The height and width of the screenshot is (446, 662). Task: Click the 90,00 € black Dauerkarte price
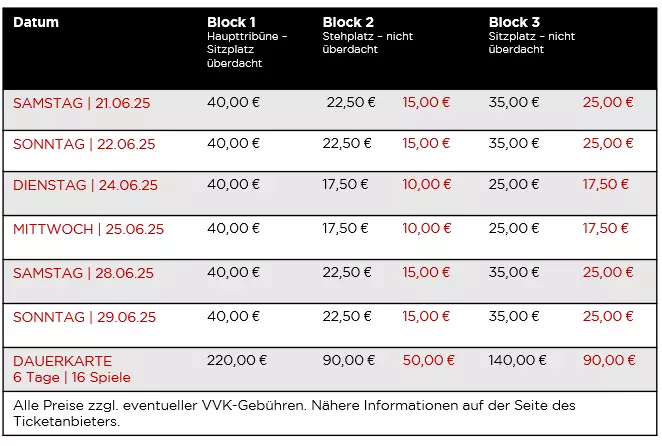click(348, 360)
